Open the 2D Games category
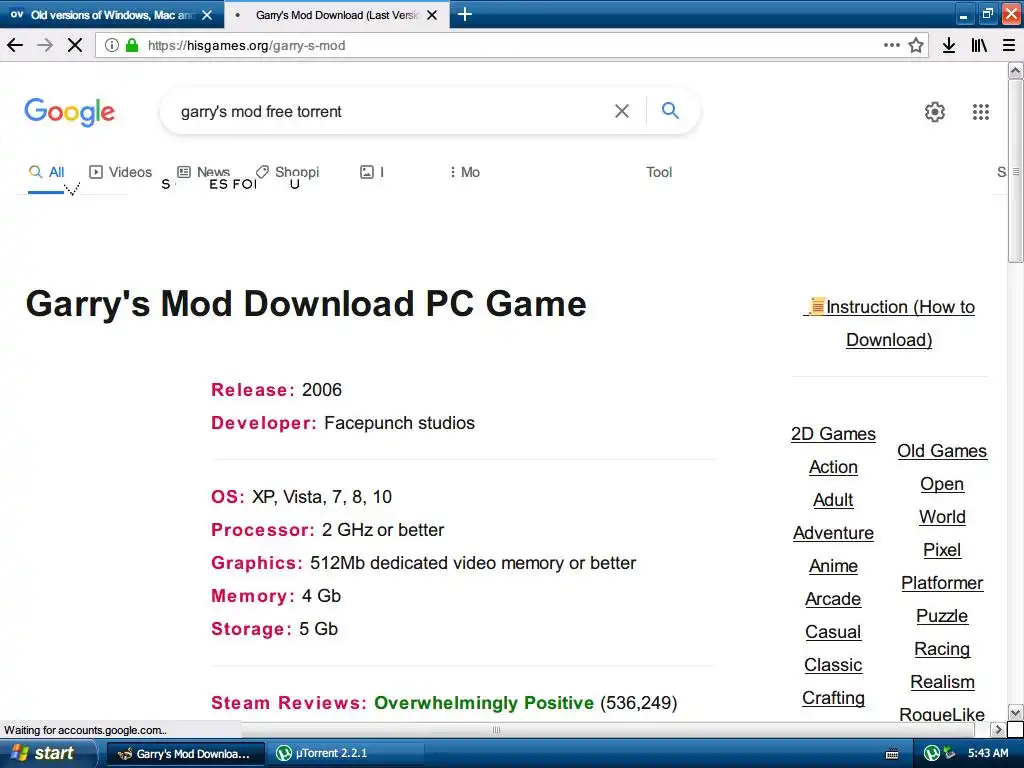1024x768 pixels. (x=833, y=434)
